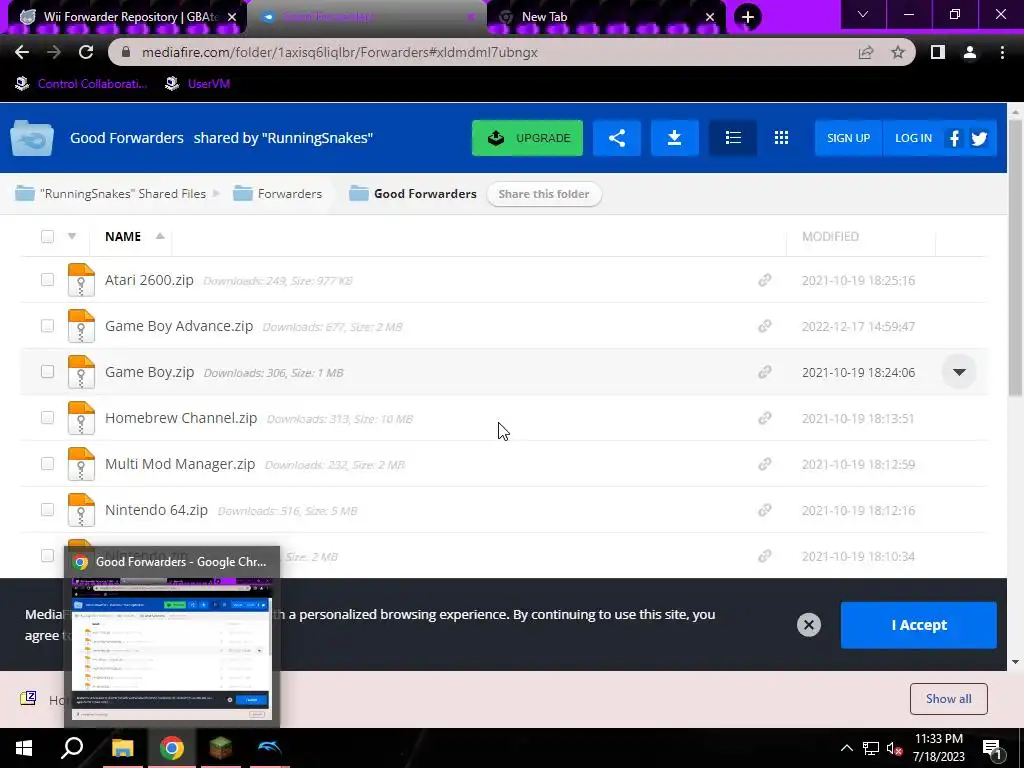Click Good Forwarders Chrome preview thumbnail

172,649
